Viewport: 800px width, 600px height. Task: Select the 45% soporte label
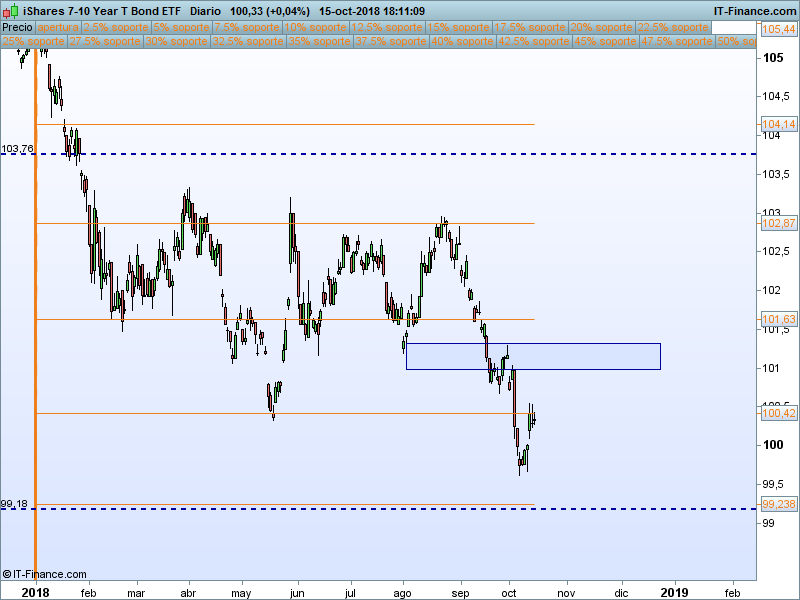605,41
